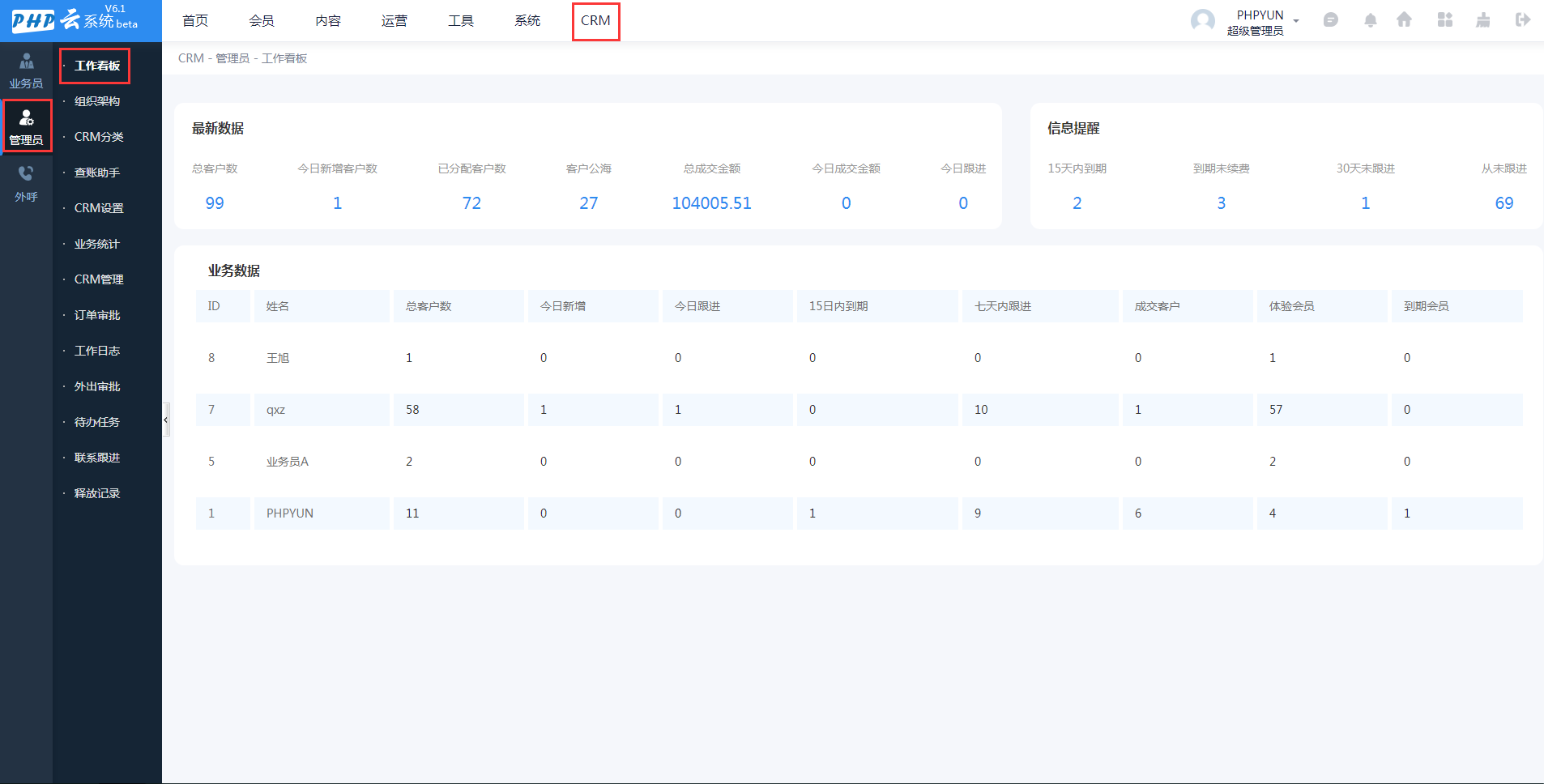This screenshot has height=784, width=1544.
Task: Click the 总成交金额 value 104005.51
Action: (712, 203)
